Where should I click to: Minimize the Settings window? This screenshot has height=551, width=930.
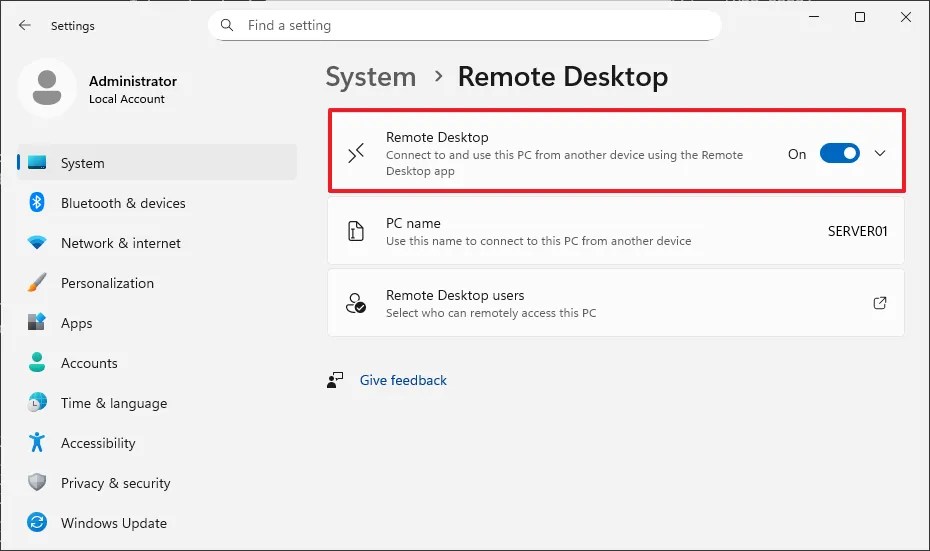pyautogui.click(x=814, y=17)
